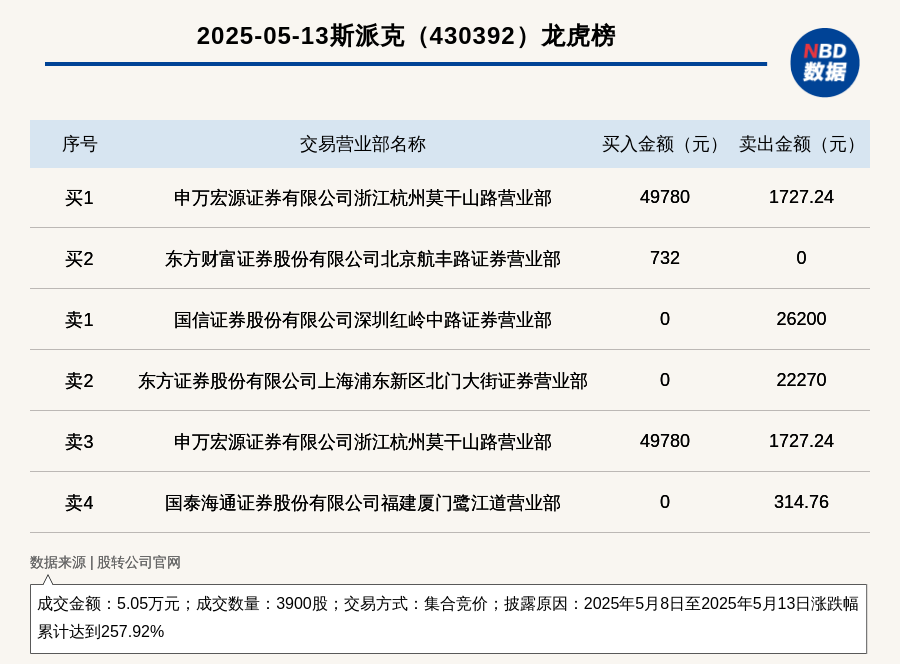
Task: Click the 序号 column header
Action: coord(80,144)
